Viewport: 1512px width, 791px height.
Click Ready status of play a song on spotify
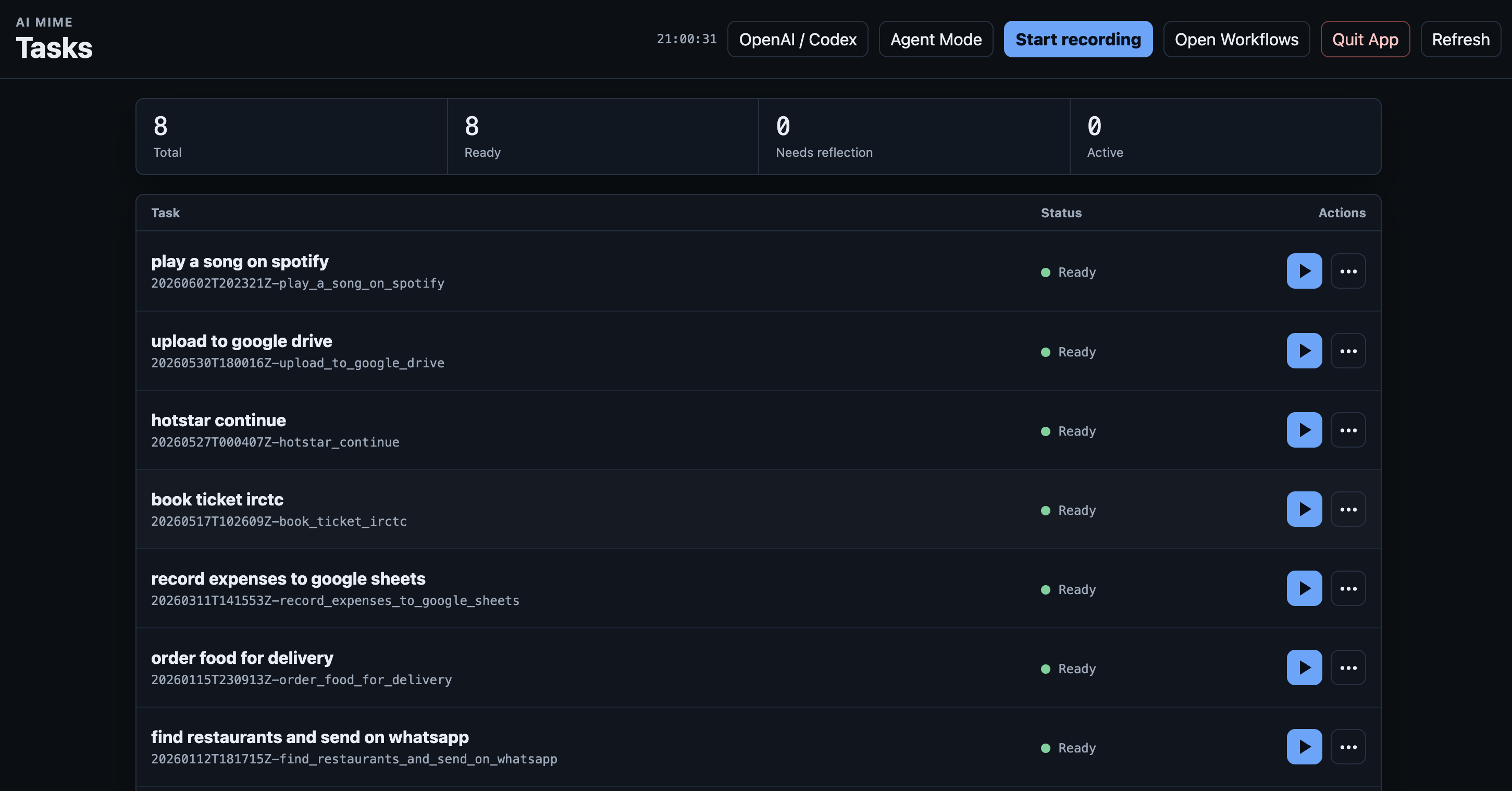click(1068, 273)
